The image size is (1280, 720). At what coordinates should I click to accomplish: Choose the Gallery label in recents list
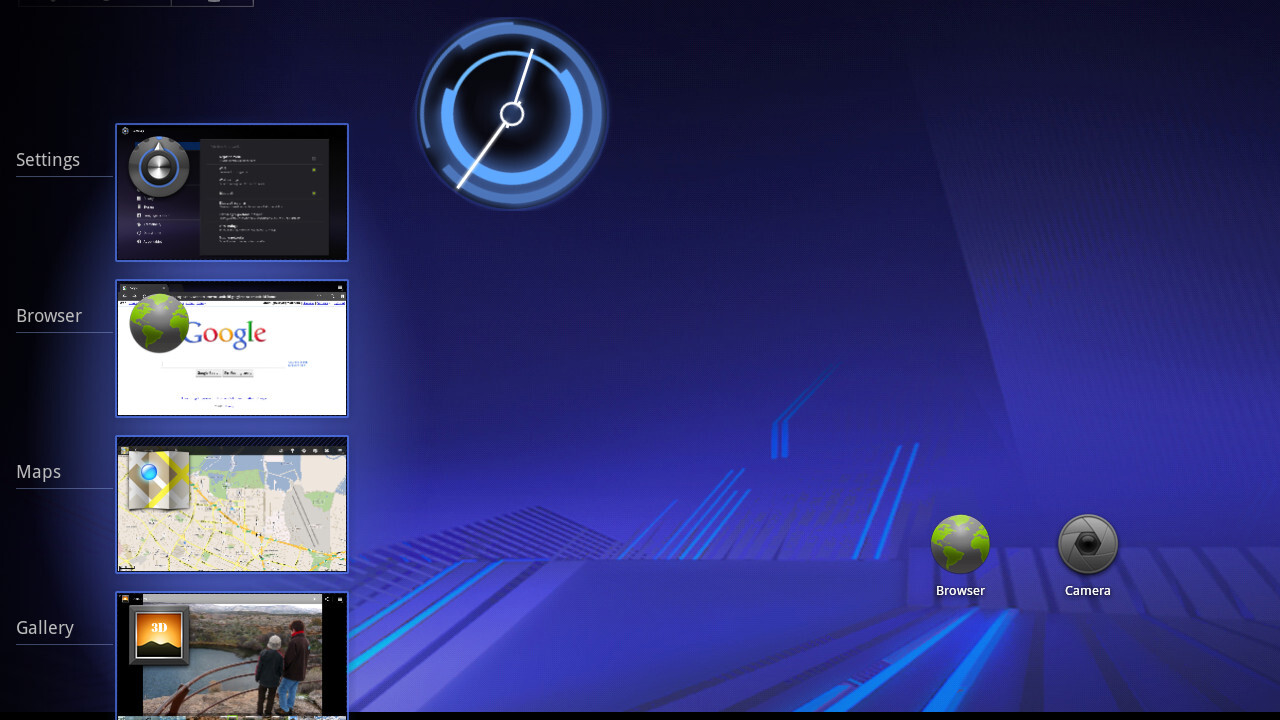point(45,628)
